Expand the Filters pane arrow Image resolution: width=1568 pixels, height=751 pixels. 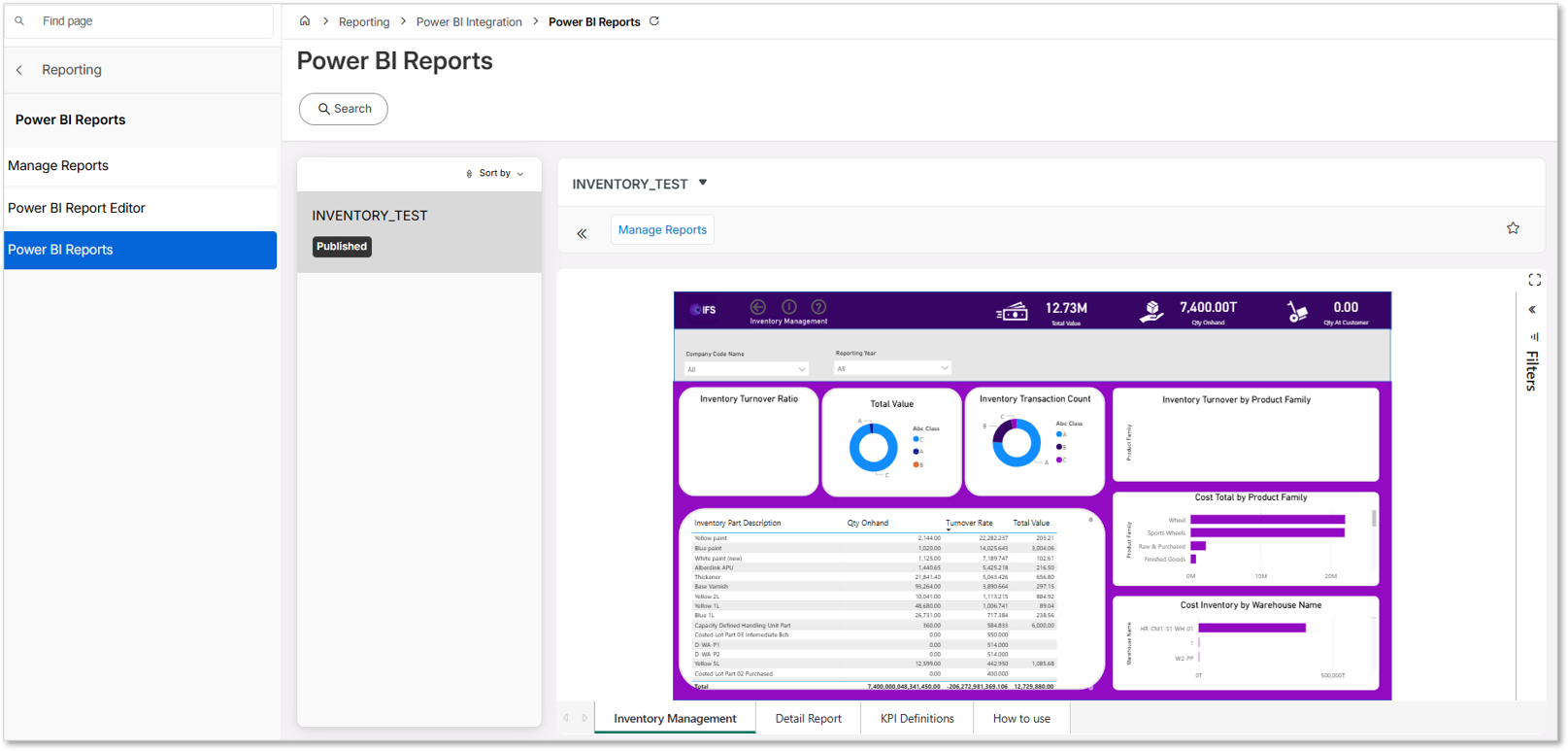1532,310
